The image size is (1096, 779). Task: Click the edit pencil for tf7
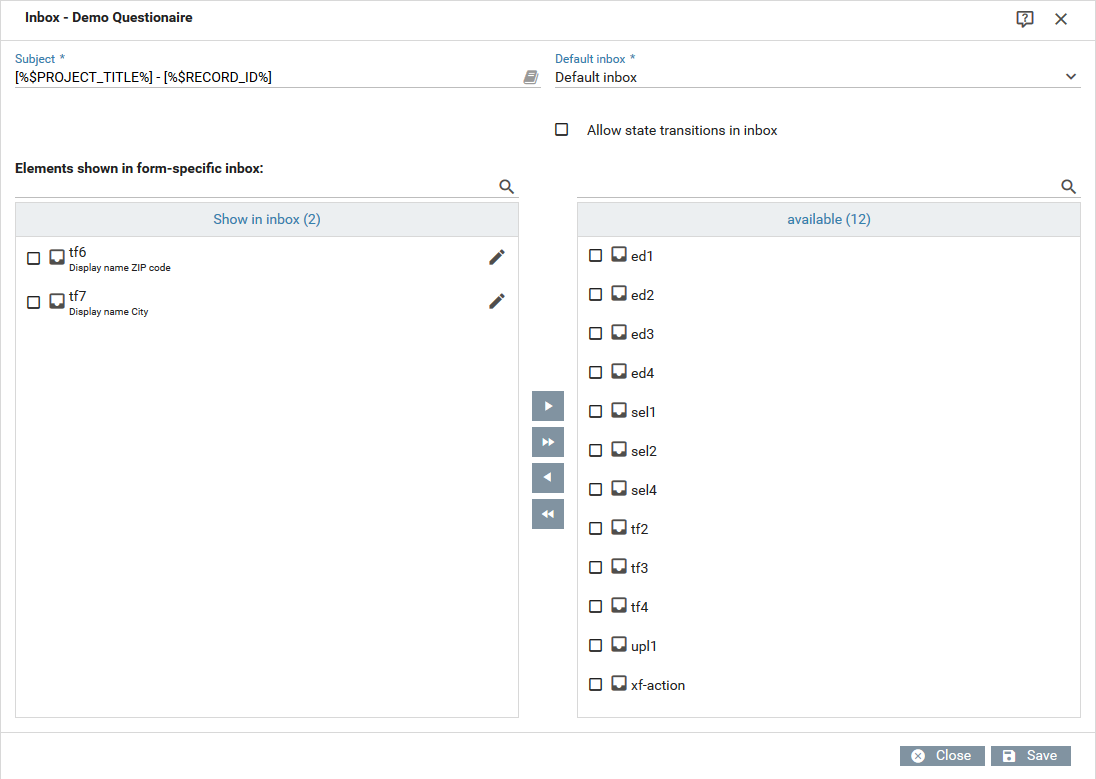(x=497, y=302)
